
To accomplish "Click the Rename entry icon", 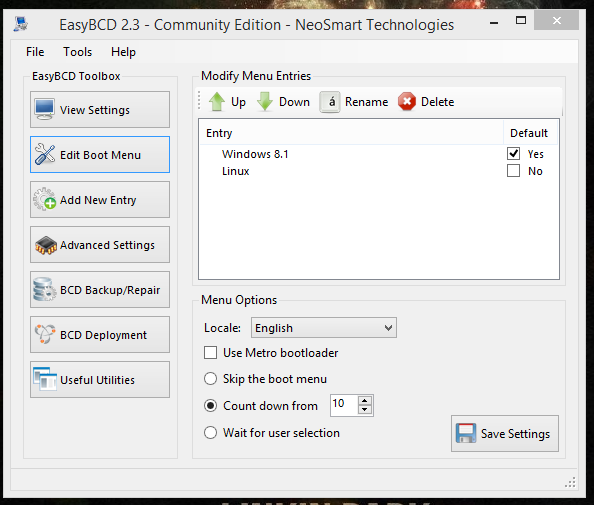I will 330,102.
